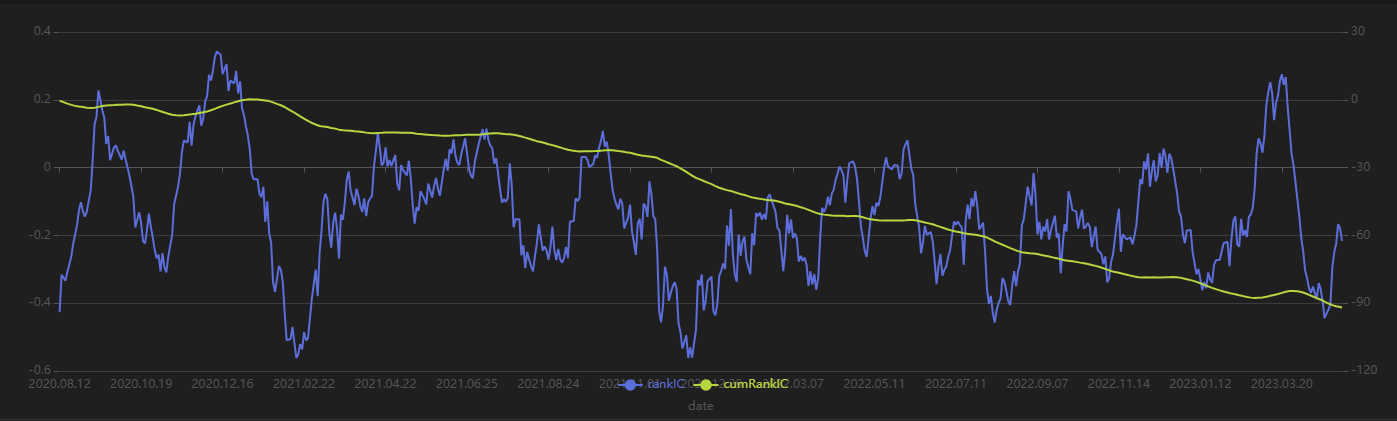Select the 2023.03.20 date tick label
The image size is (1397, 421).
(1283, 383)
